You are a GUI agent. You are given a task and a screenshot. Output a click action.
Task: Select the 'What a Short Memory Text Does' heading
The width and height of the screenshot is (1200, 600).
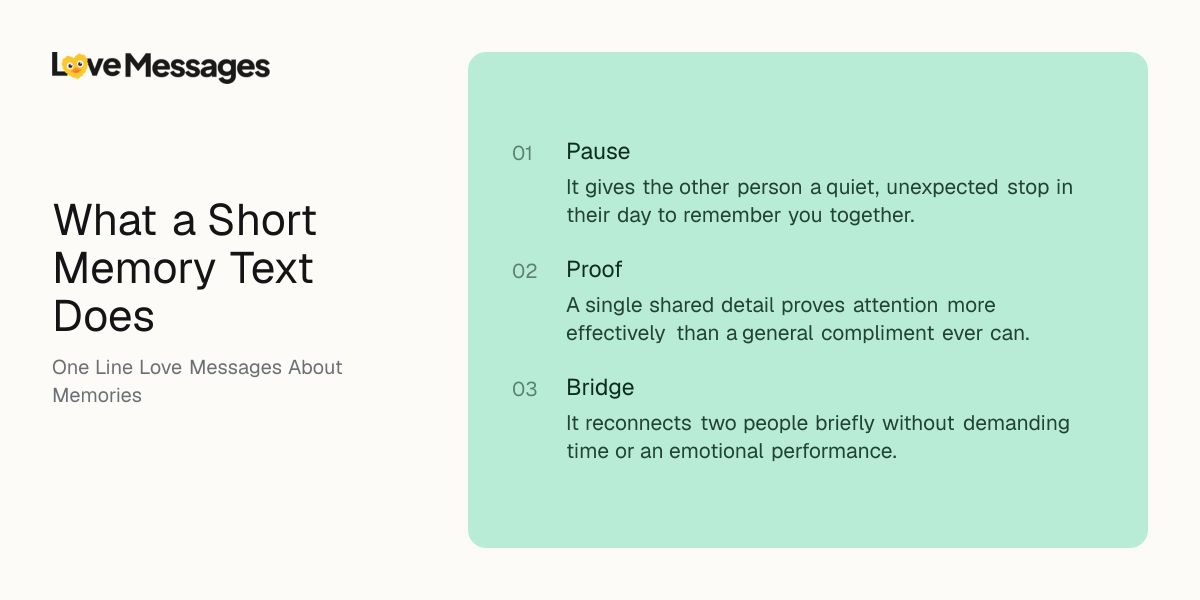(x=185, y=268)
